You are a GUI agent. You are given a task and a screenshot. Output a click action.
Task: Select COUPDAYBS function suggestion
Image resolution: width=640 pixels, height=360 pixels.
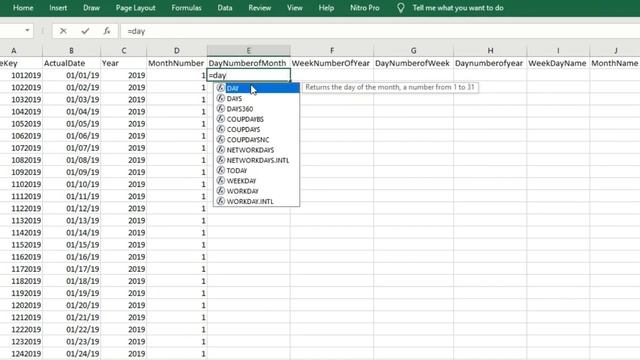[257, 119]
